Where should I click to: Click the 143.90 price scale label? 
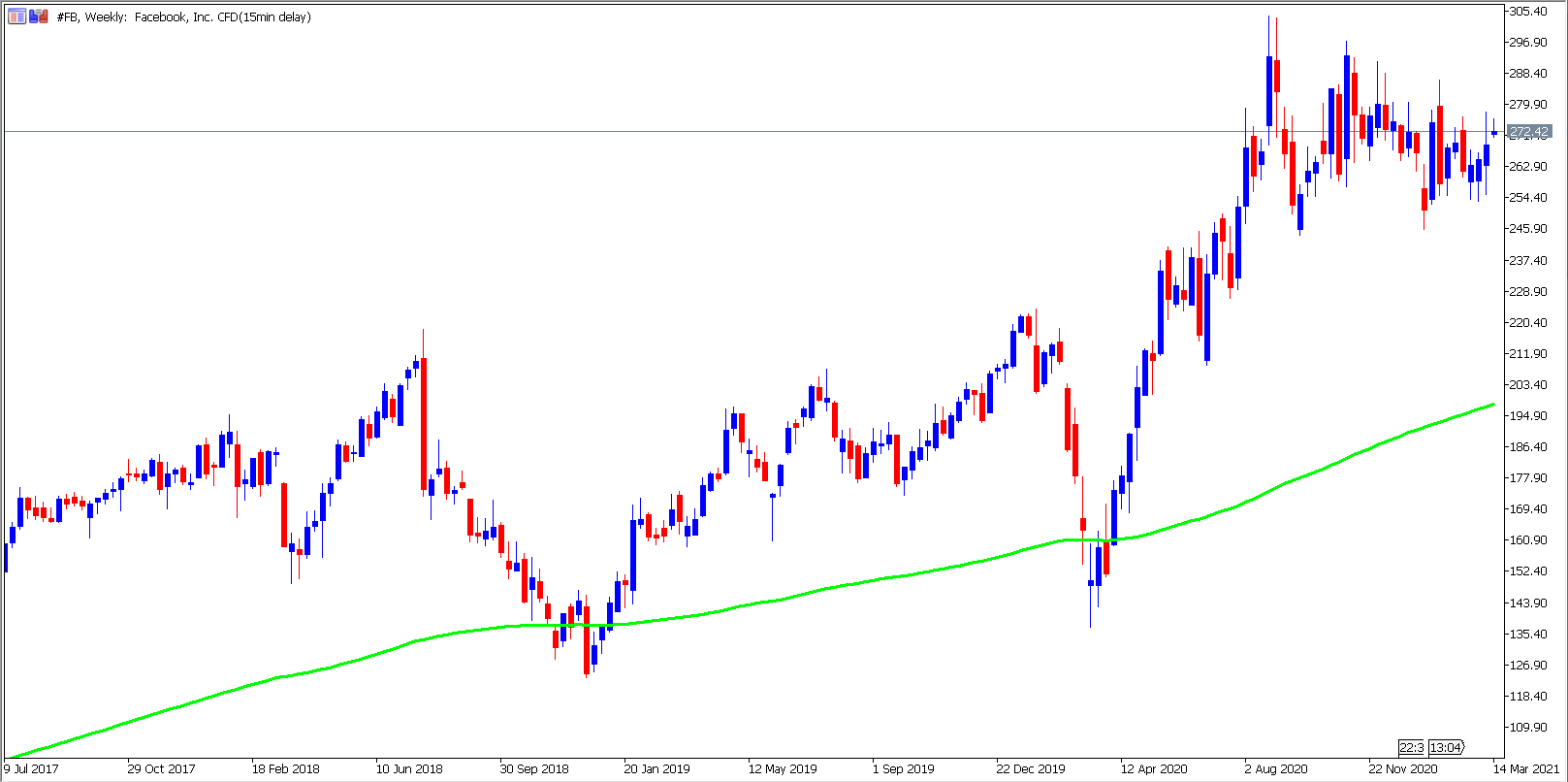coord(1528,603)
